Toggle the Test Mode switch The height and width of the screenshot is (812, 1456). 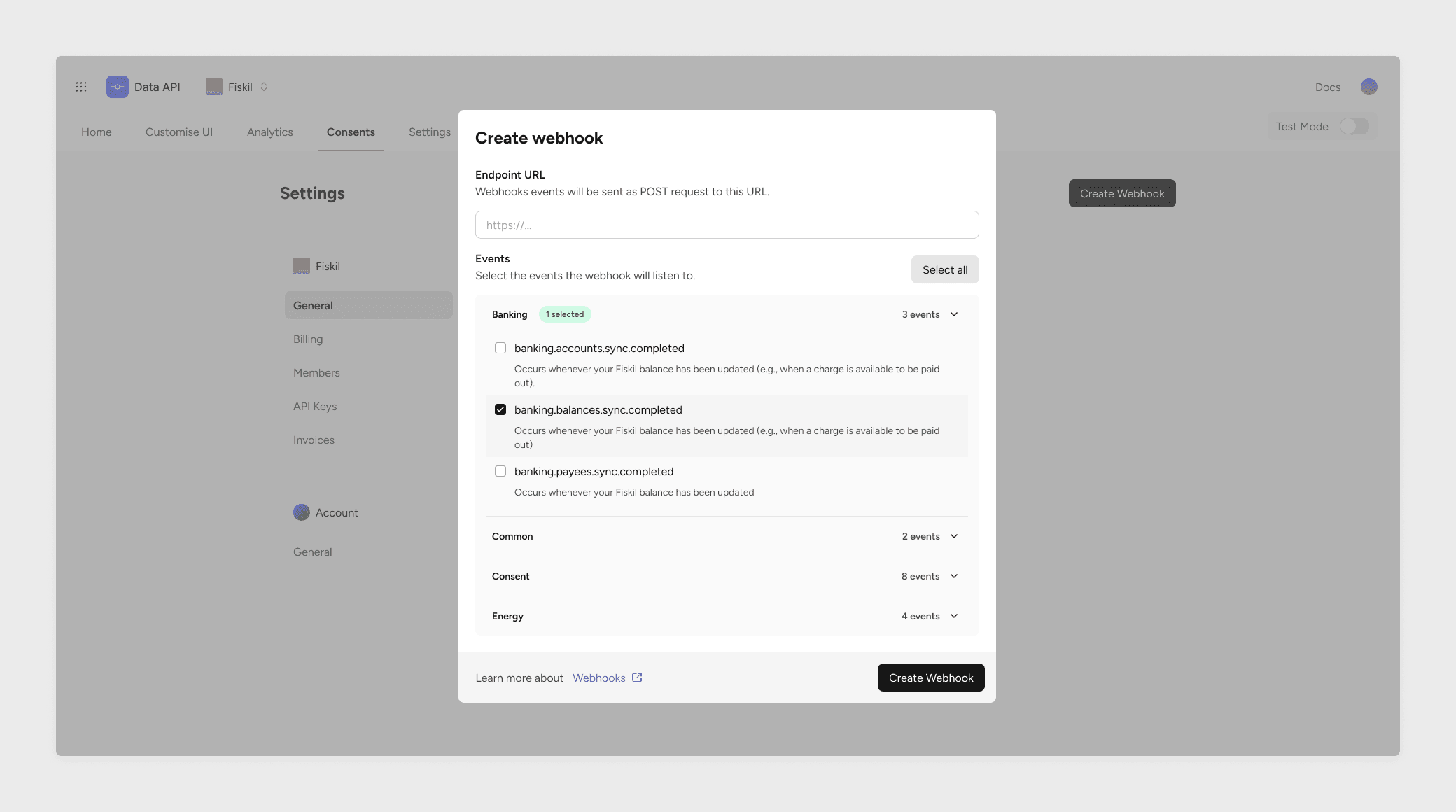coord(1354,126)
